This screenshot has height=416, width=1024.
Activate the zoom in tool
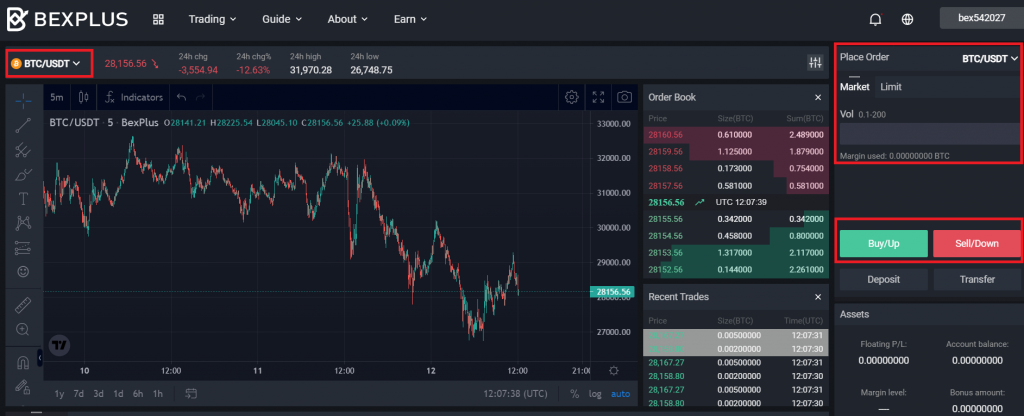click(24, 329)
